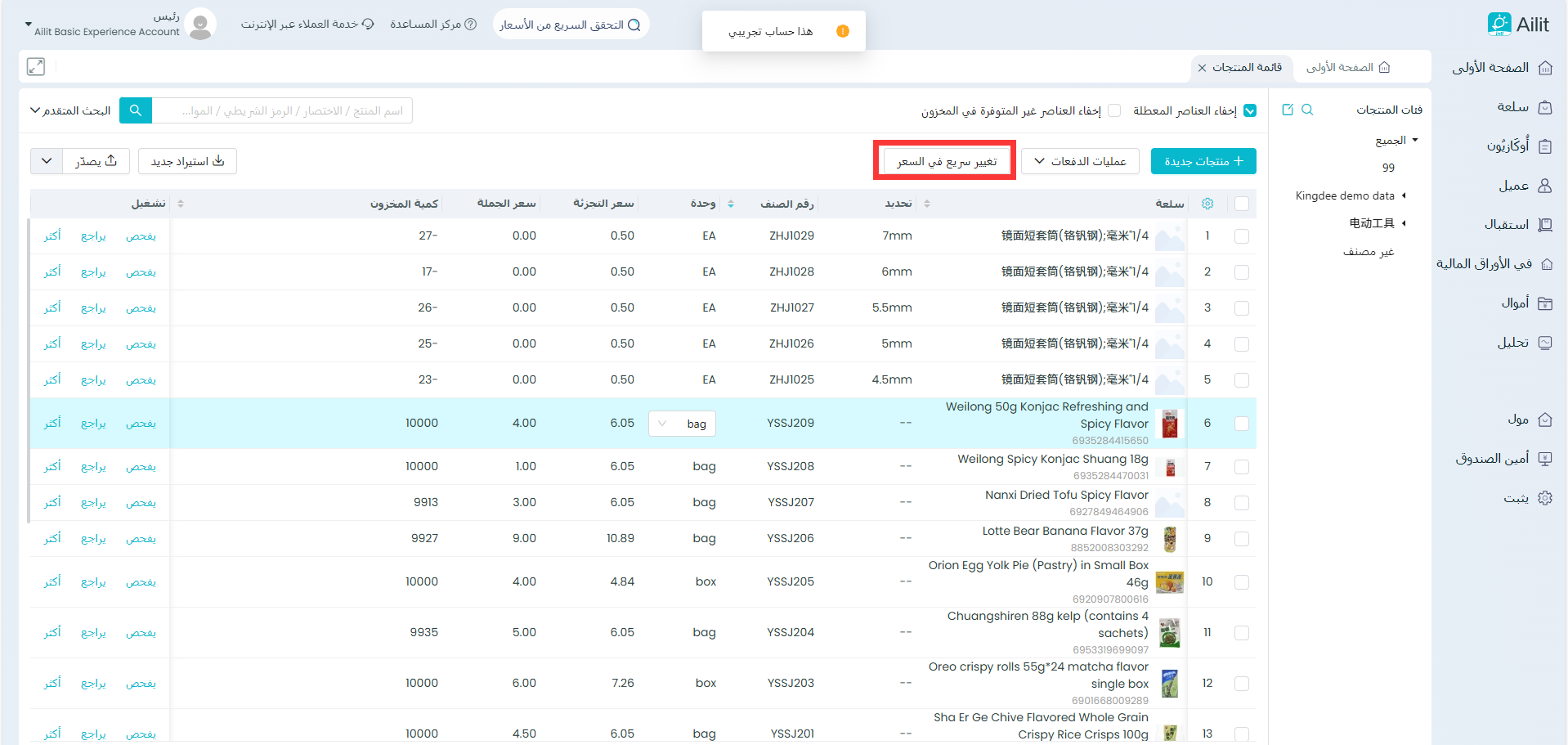
Task: Open the settings item in sidebar
Action: click(1526, 498)
